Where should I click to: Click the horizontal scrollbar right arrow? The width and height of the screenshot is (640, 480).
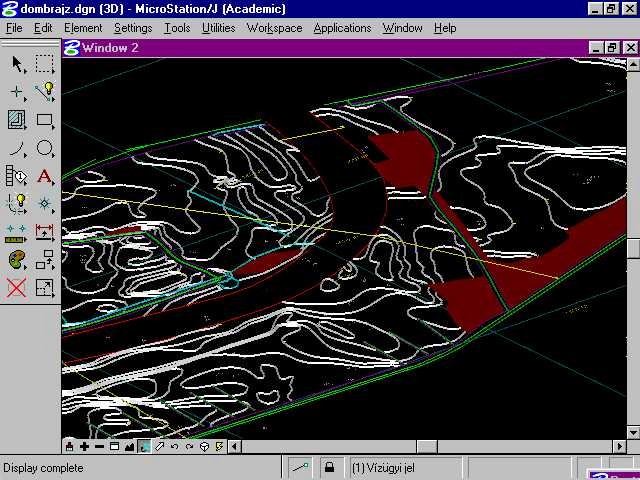(618, 447)
